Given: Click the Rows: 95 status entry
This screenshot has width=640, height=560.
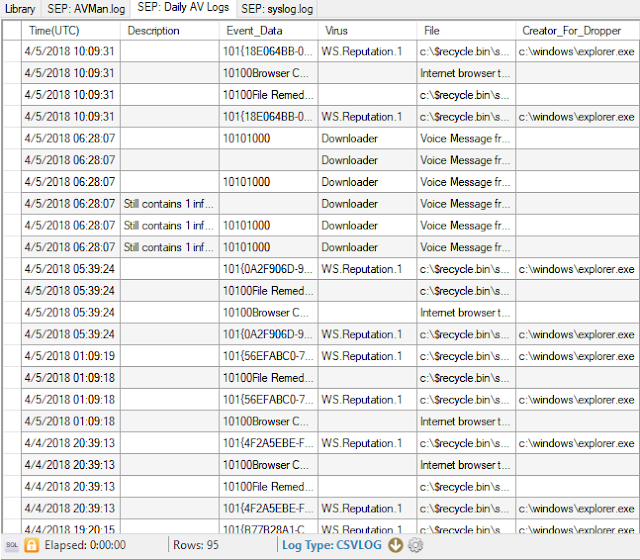Looking at the screenshot, I should tap(196, 545).
